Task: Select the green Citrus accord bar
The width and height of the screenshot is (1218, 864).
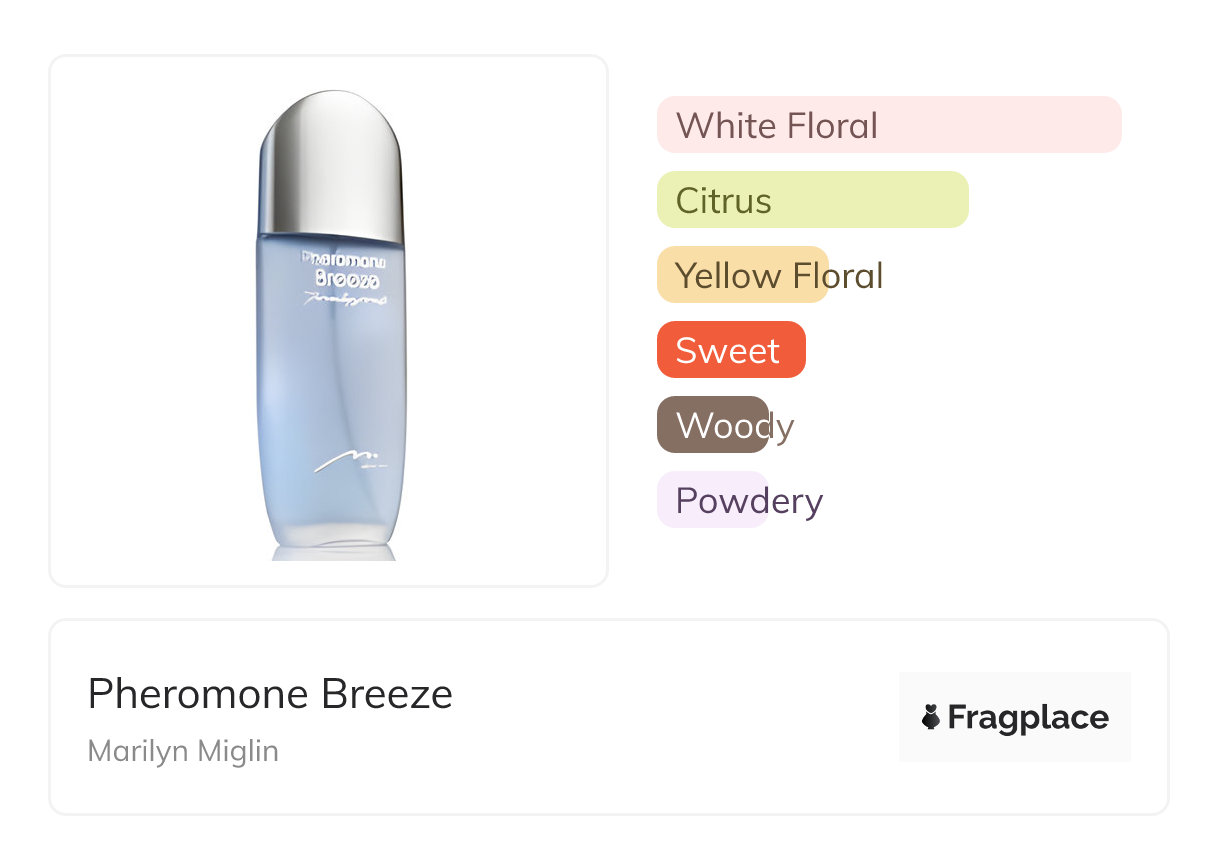Action: 812,200
